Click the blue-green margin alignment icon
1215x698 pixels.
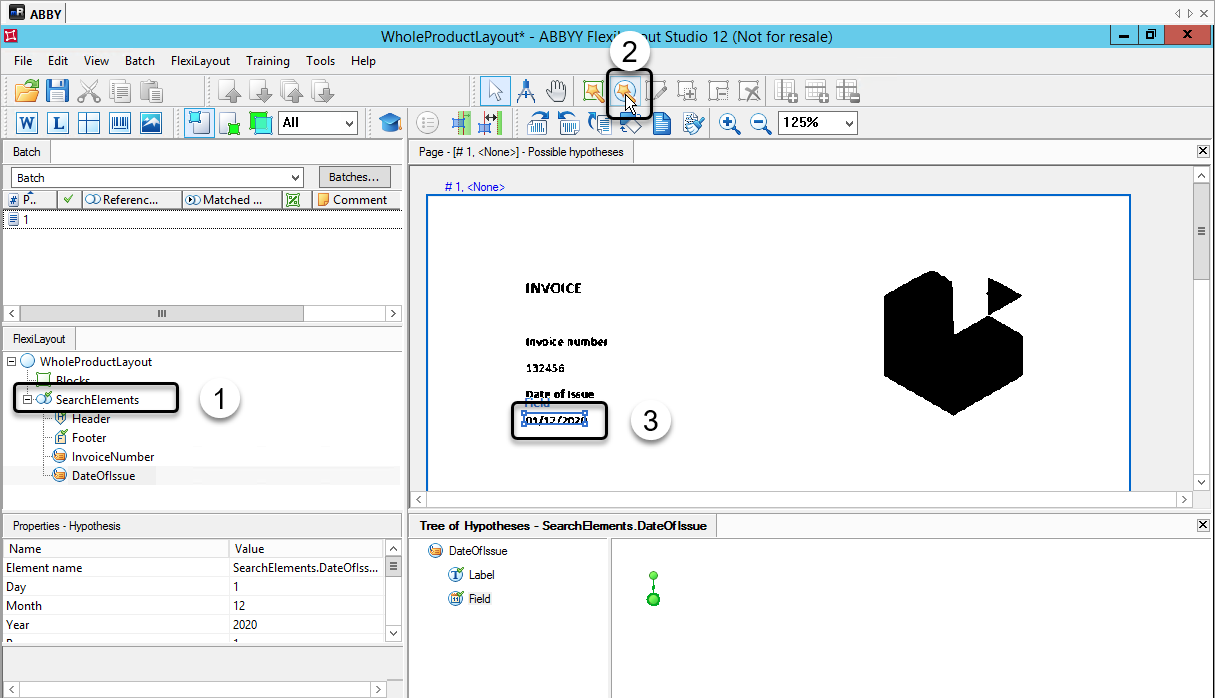pos(459,123)
